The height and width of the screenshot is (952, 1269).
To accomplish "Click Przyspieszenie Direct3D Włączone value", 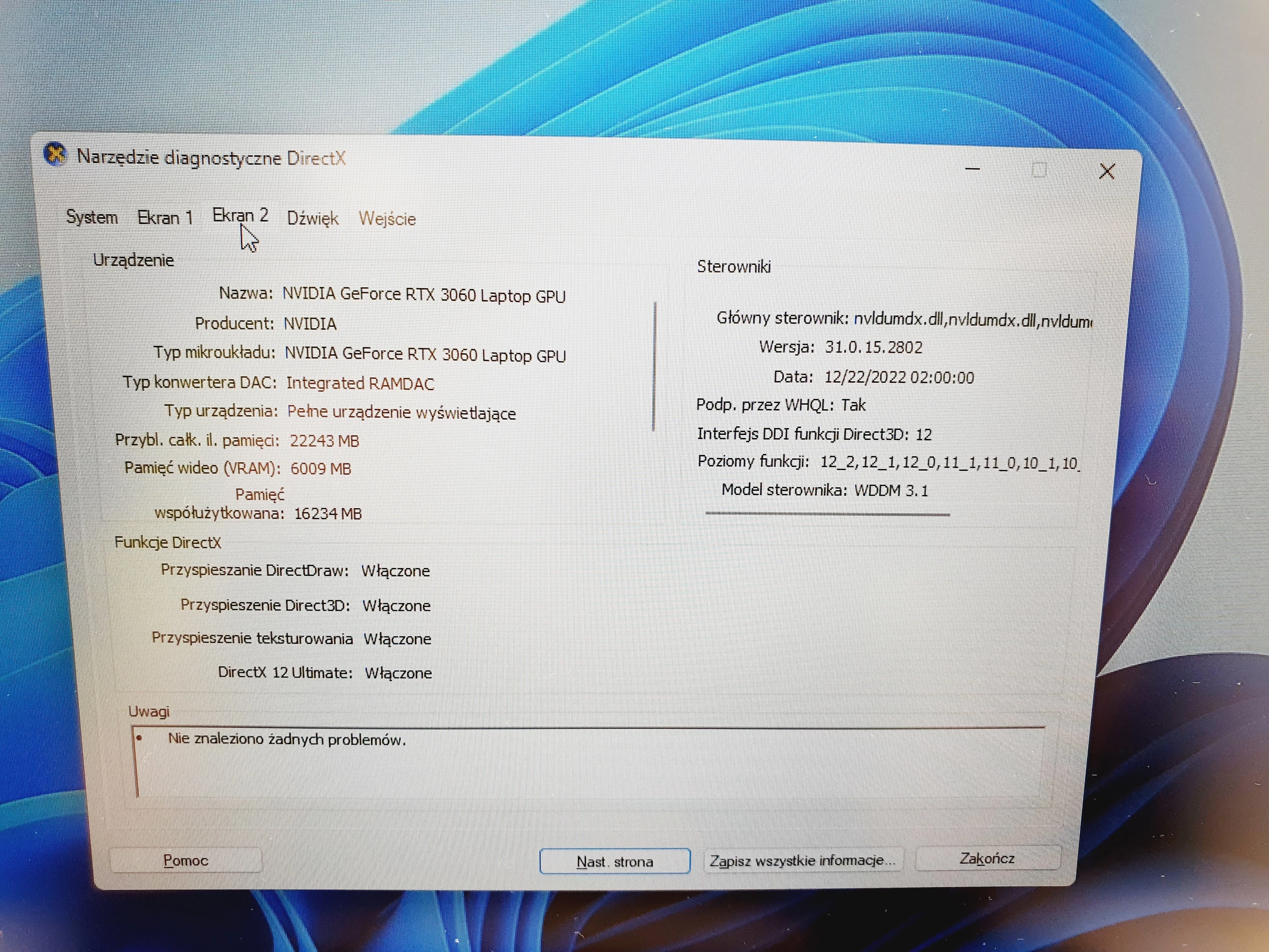I will pyautogui.click(x=397, y=606).
